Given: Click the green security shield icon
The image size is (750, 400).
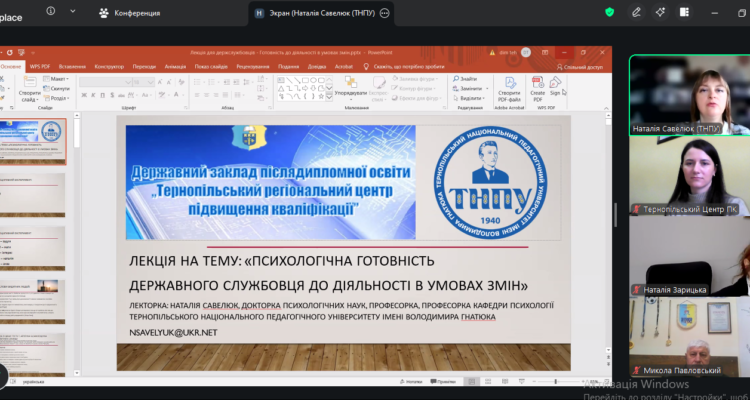Looking at the screenshot, I should (x=610, y=12).
